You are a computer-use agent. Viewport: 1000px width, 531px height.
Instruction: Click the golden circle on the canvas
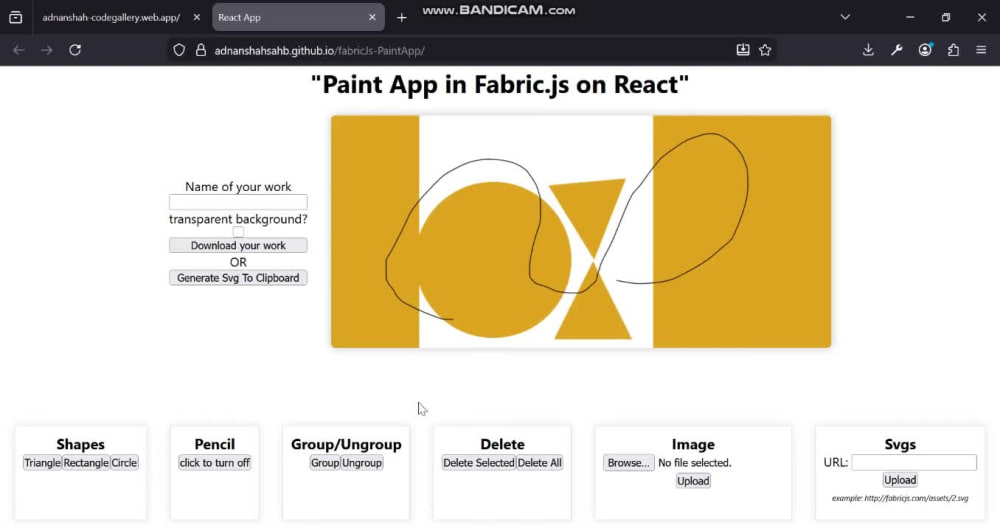(x=494, y=260)
